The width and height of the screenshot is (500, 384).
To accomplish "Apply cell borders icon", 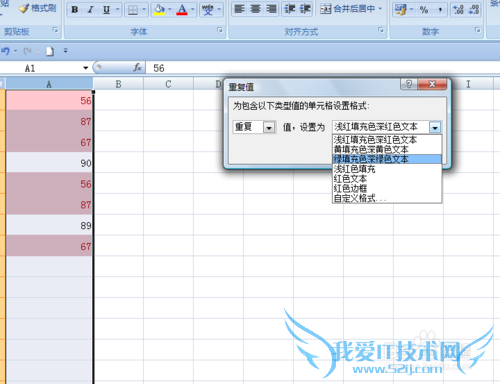I will [133, 10].
